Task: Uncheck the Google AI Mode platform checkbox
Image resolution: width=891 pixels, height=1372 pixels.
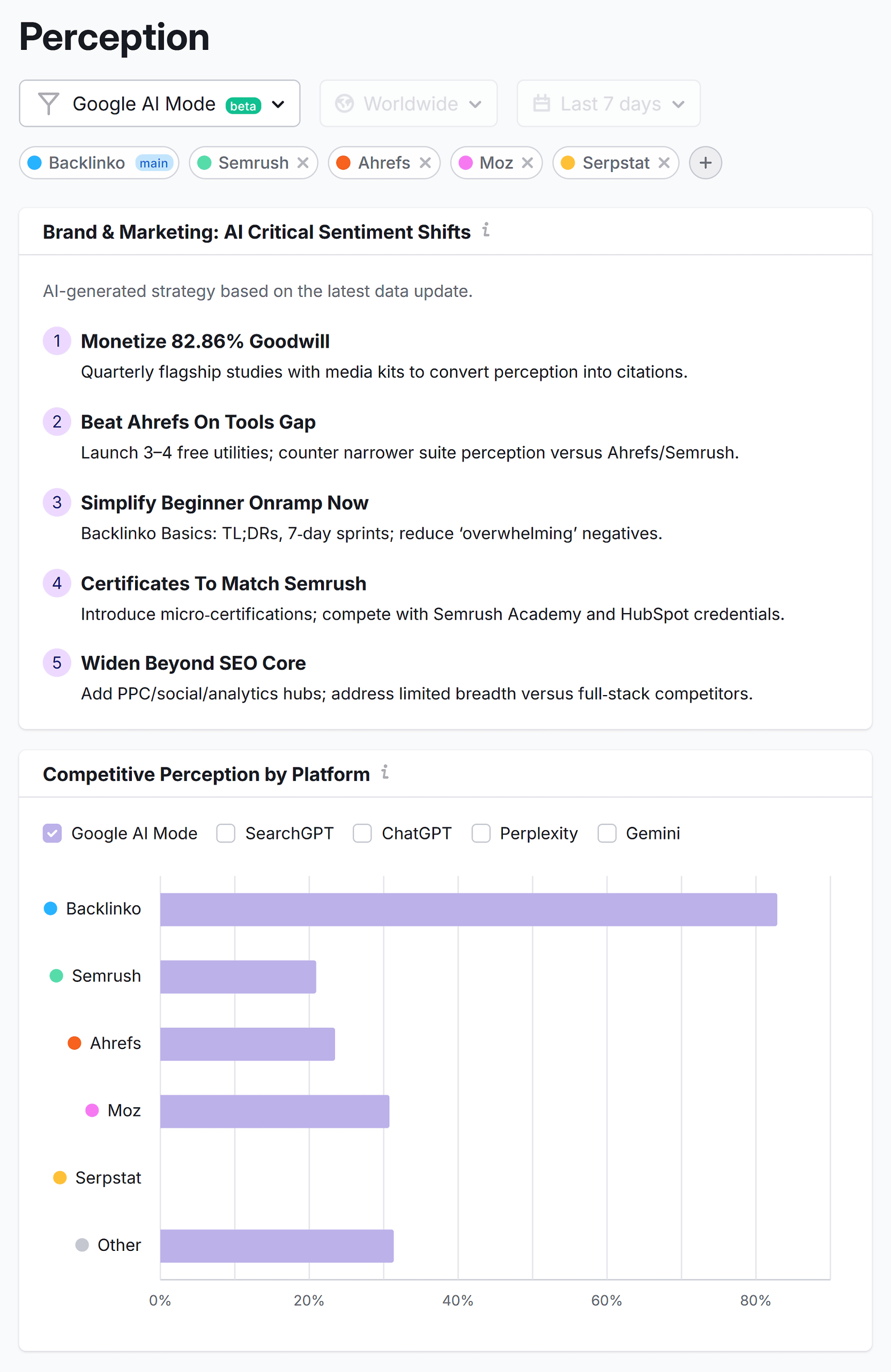Action: 52,833
